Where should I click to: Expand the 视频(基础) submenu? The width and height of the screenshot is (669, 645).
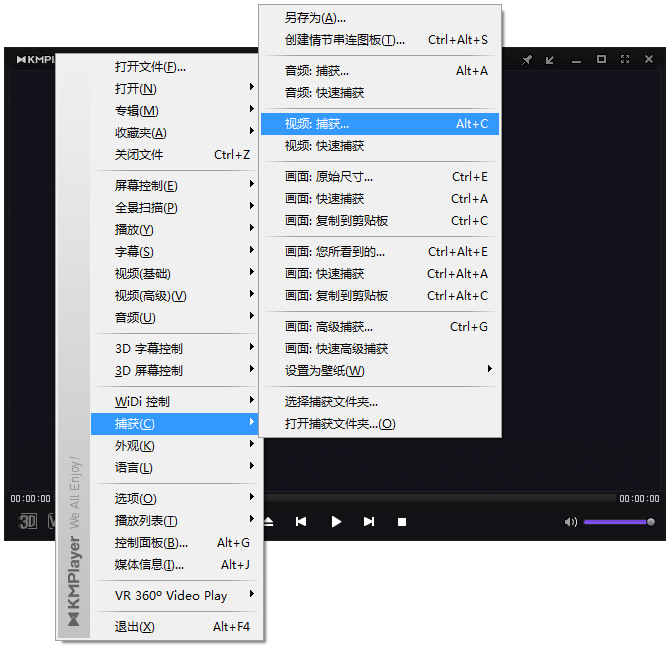175,274
